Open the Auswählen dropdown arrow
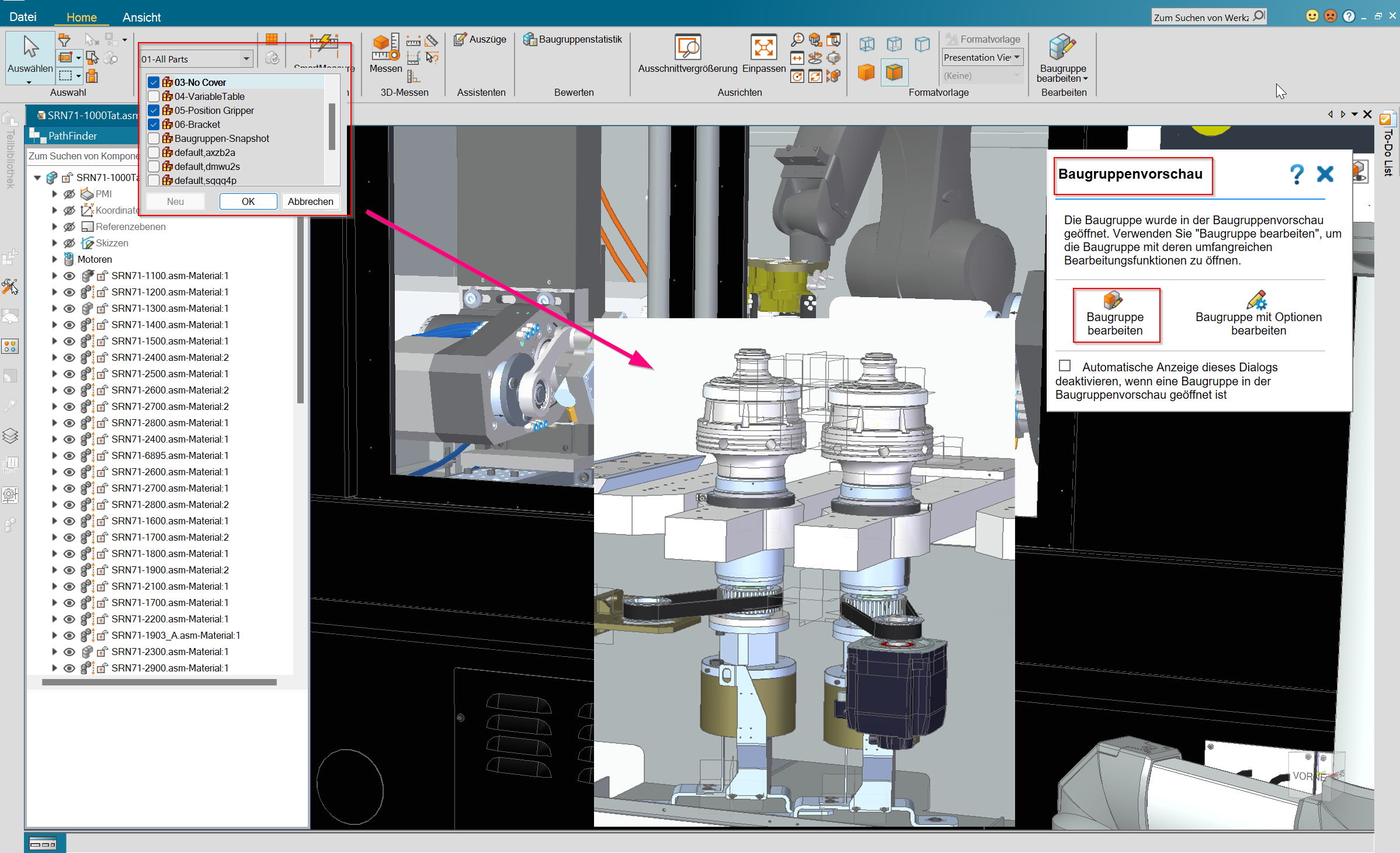This screenshot has height=853, width=1400. click(x=29, y=82)
